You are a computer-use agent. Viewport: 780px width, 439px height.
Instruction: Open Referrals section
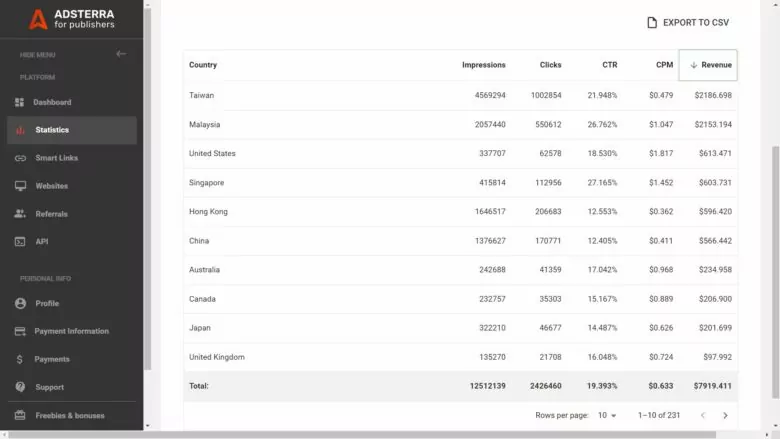click(72, 214)
